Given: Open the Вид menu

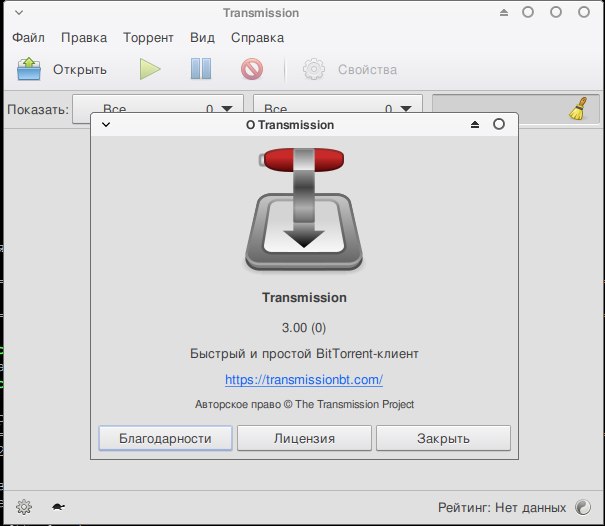Looking at the screenshot, I should click(x=202, y=37).
